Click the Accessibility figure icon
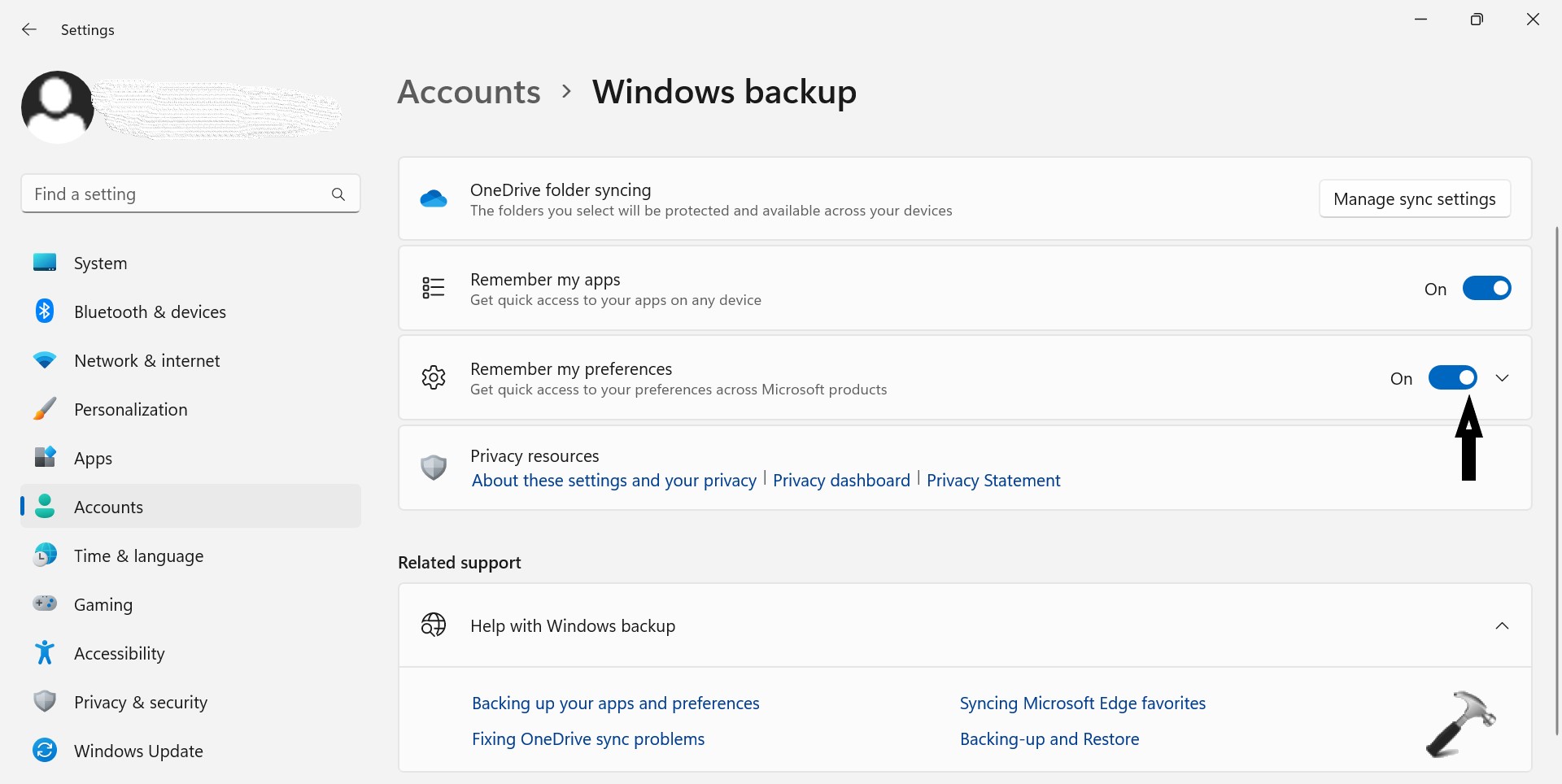 (45, 652)
